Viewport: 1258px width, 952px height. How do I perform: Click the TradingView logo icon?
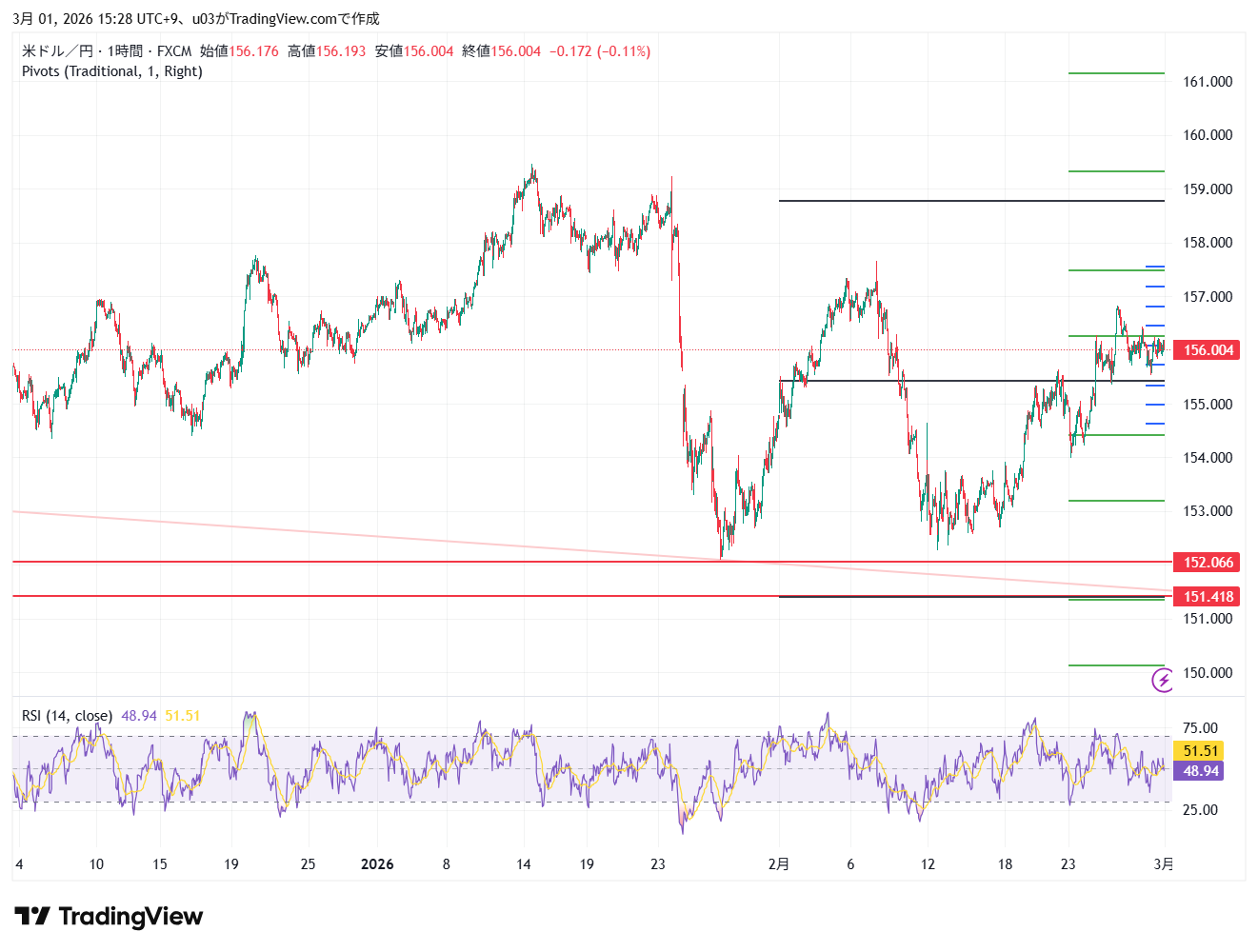click(32, 917)
